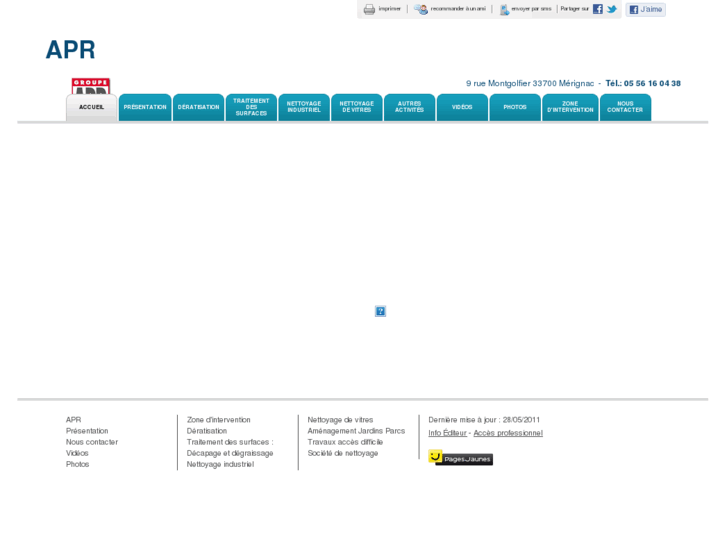
Task: Open the Info Éditeur link
Action: coord(447,433)
